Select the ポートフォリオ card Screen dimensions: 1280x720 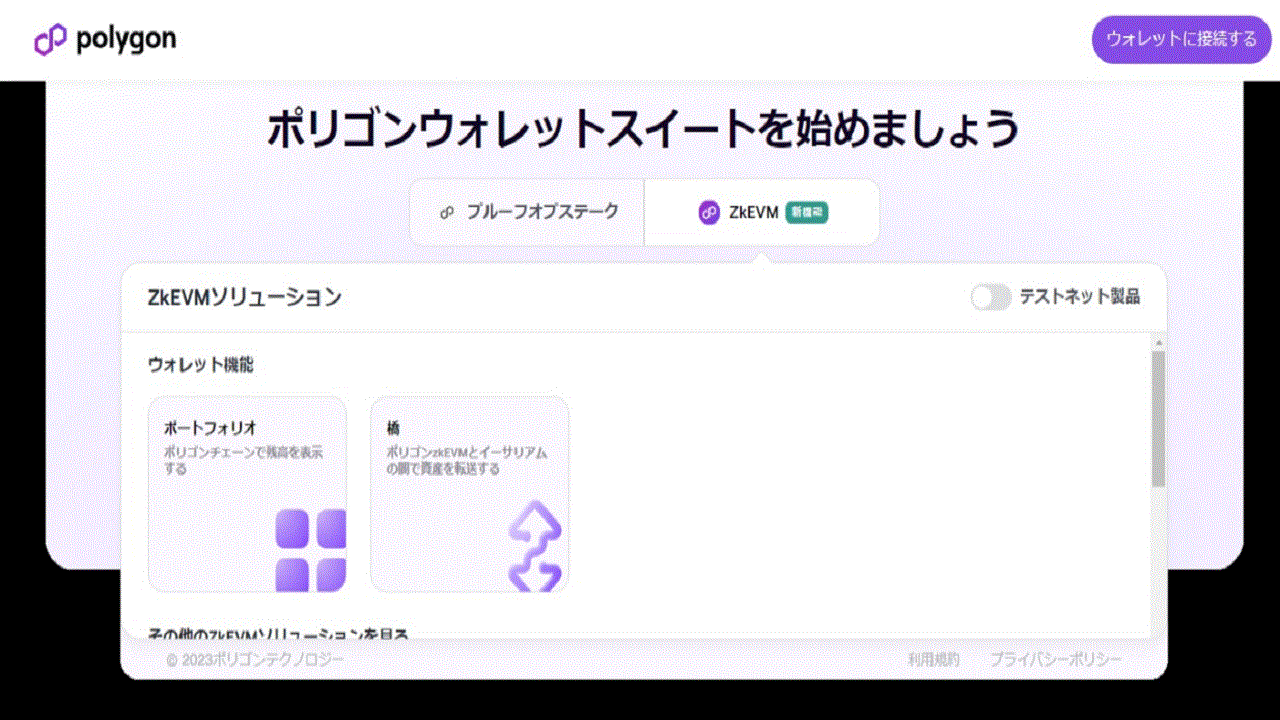click(247, 490)
